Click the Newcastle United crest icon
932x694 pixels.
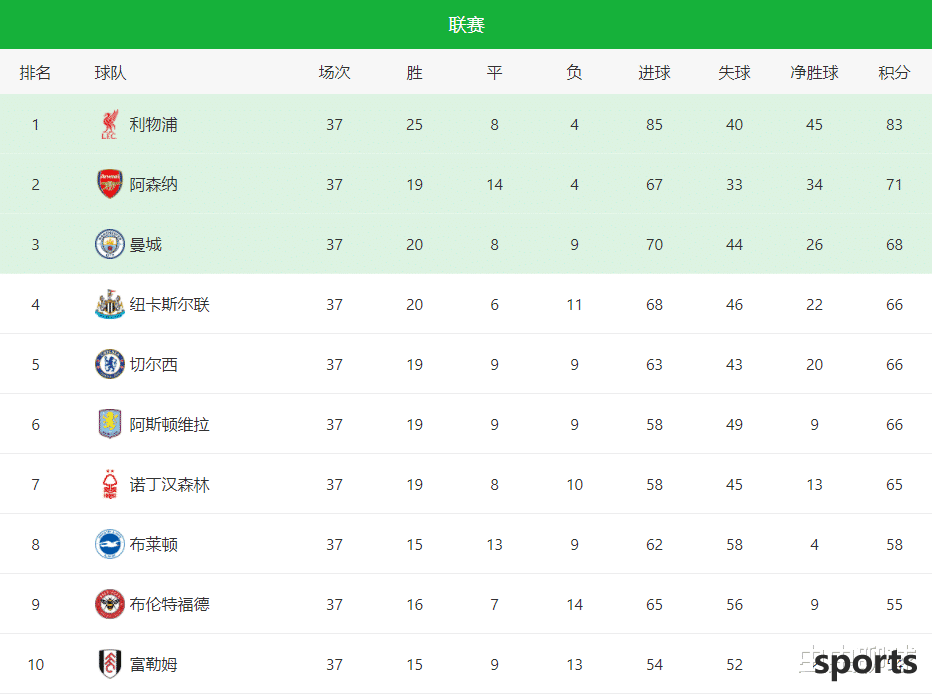(109, 304)
